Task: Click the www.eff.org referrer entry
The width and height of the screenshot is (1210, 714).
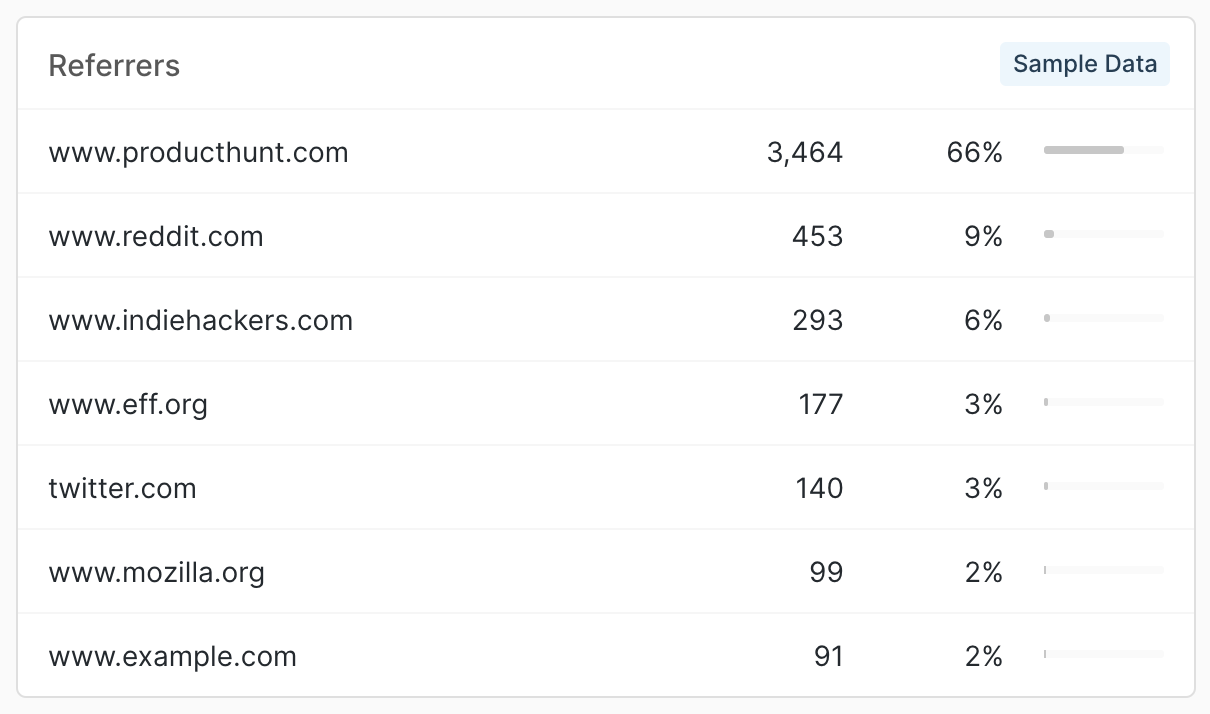Action: pyautogui.click(x=128, y=405)
